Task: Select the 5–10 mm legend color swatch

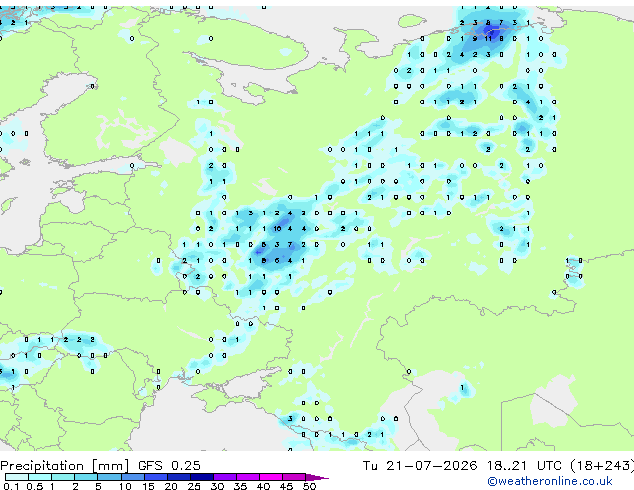Action: coord(109,477)
